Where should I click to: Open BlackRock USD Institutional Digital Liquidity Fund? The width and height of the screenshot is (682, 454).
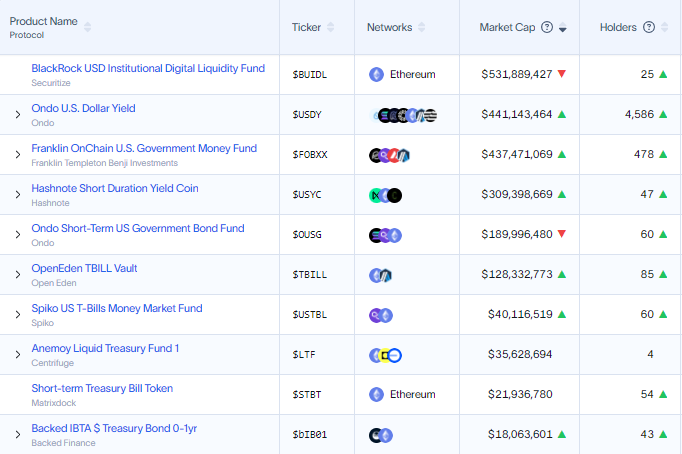(148, 68)
